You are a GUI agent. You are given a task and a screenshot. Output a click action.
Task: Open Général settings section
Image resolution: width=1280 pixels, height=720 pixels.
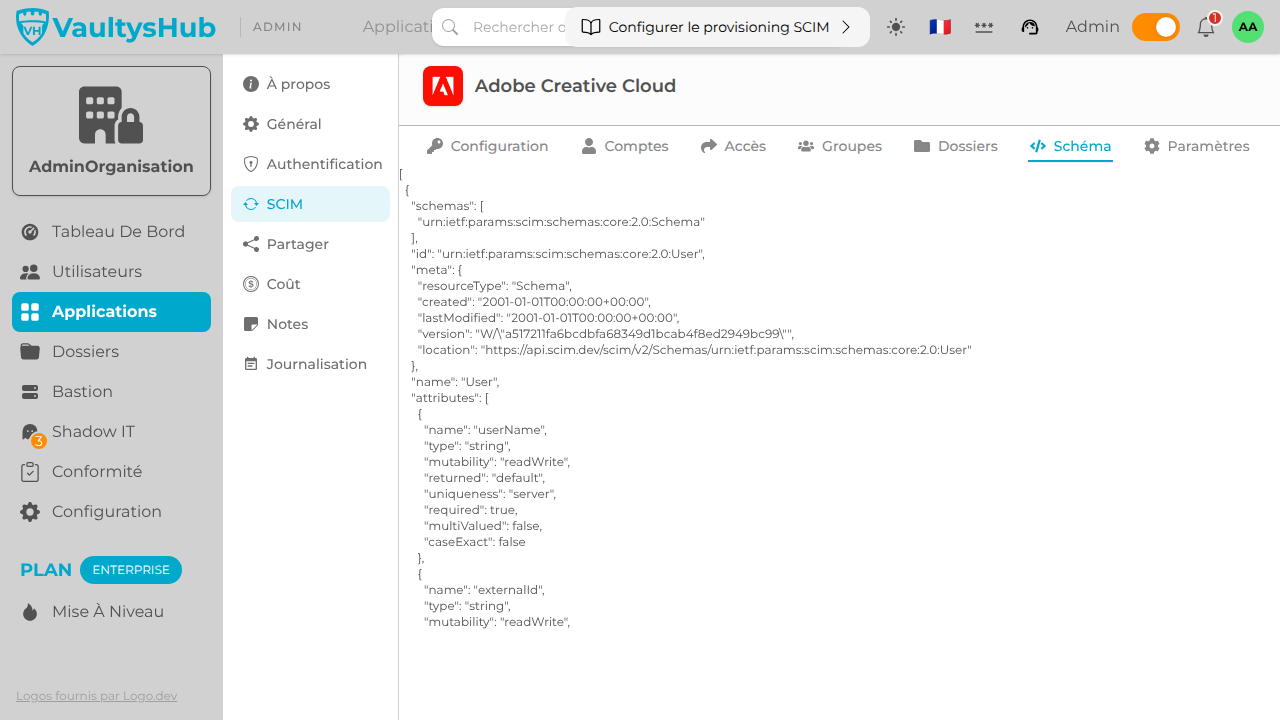310,124
